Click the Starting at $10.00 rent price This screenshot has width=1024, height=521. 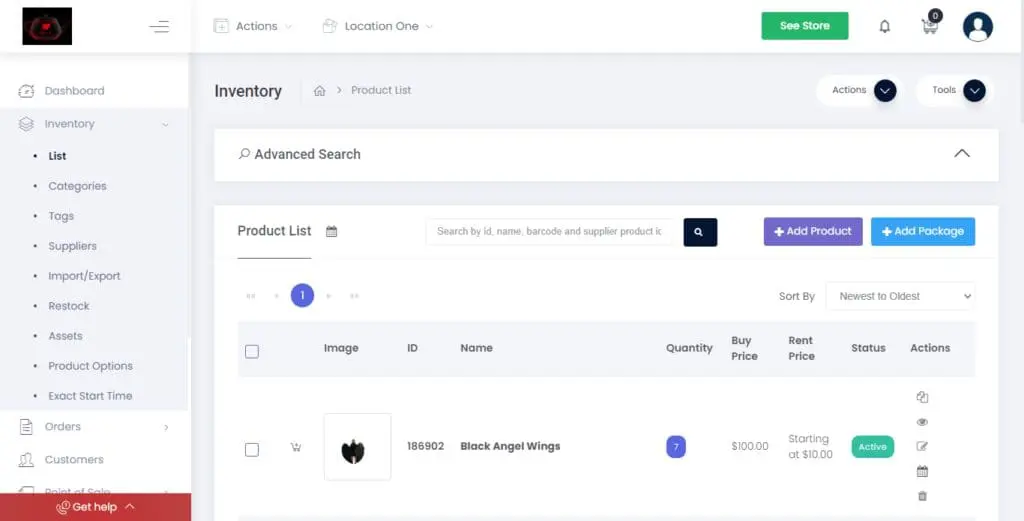pyautogui.click(x=810, y=447)
